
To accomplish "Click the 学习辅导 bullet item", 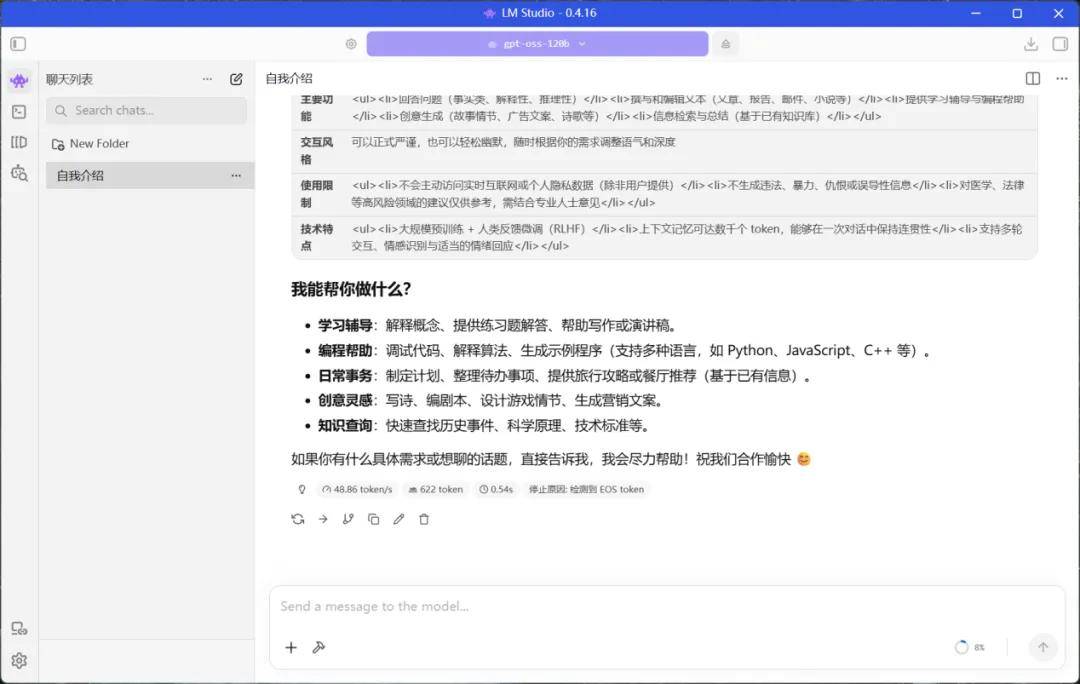I will 498,326.
